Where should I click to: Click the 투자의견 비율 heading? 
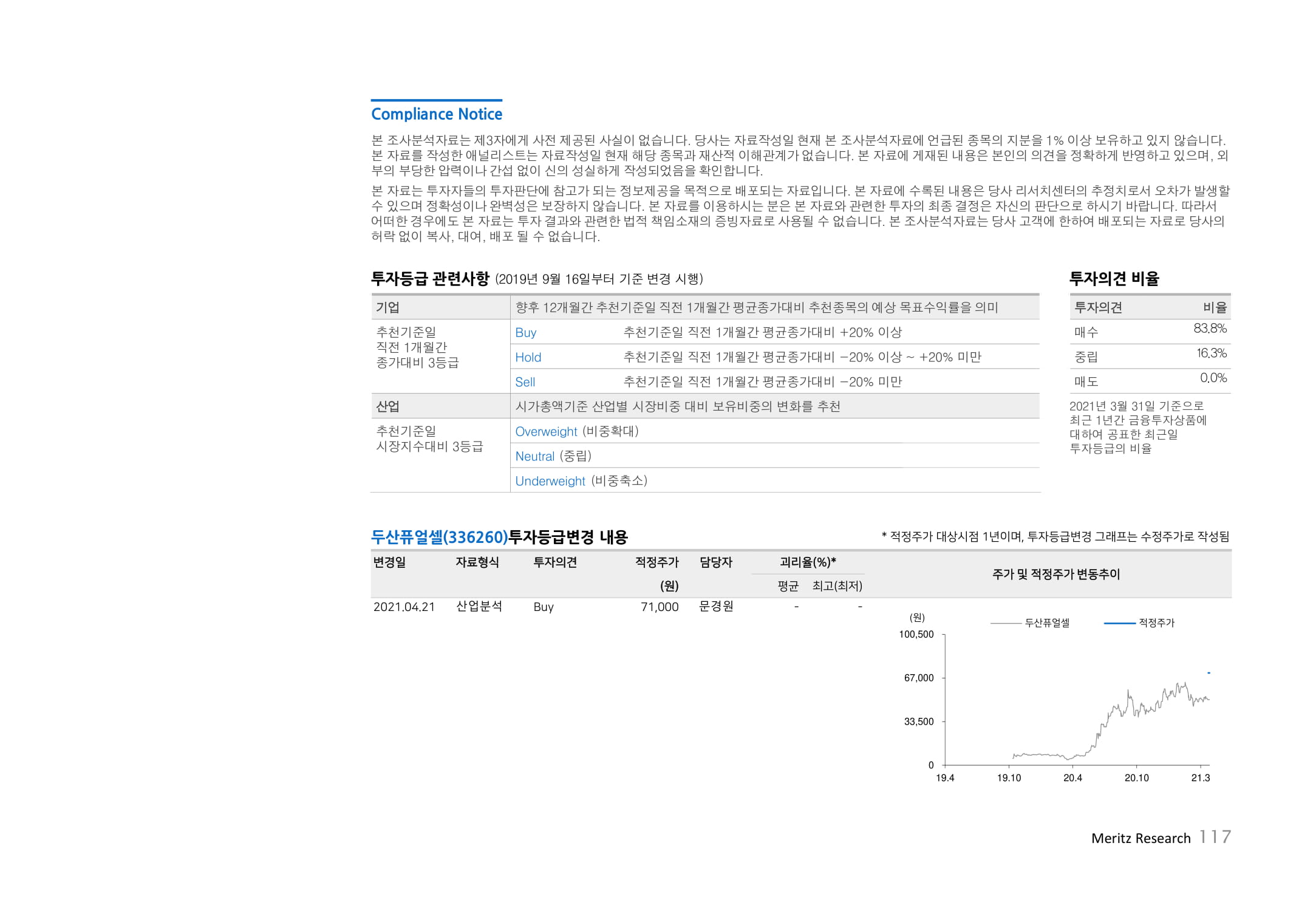pos(1114,279)
